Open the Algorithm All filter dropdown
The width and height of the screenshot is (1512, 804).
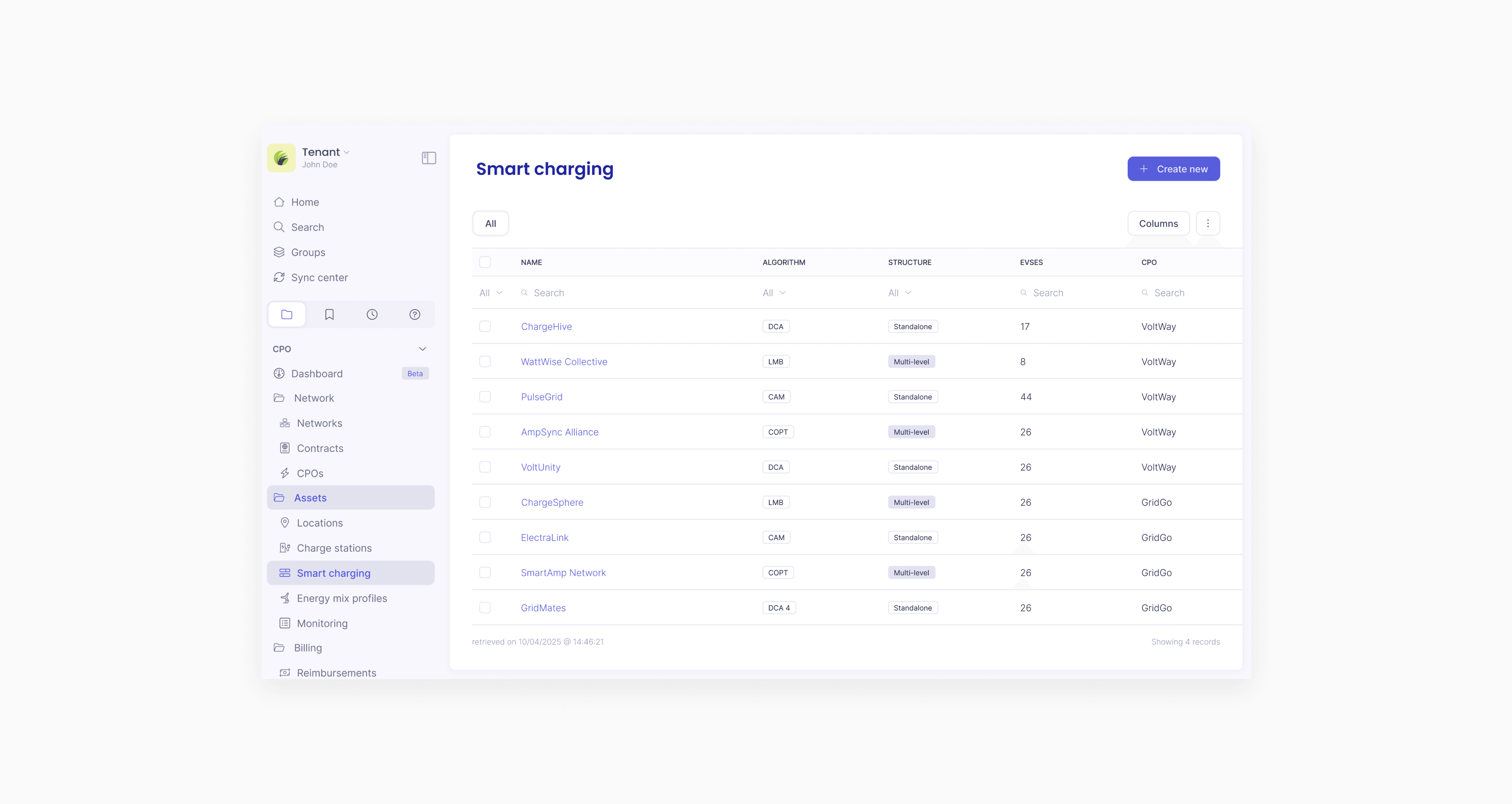point(774,293)
